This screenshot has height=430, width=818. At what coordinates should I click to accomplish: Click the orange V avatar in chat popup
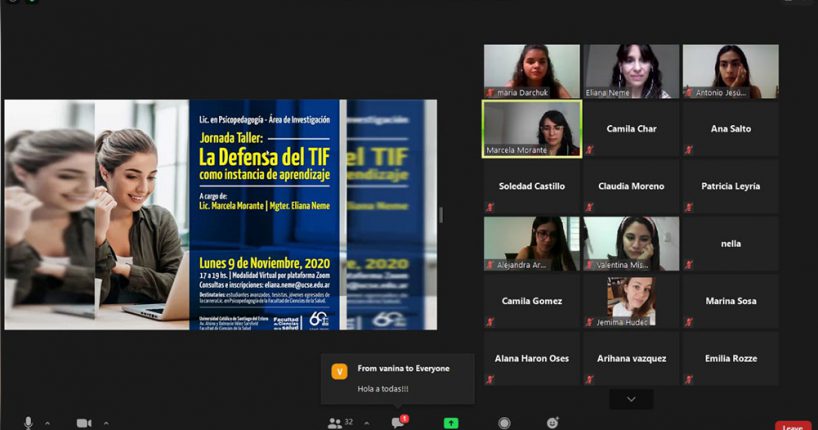coord(339,371)
